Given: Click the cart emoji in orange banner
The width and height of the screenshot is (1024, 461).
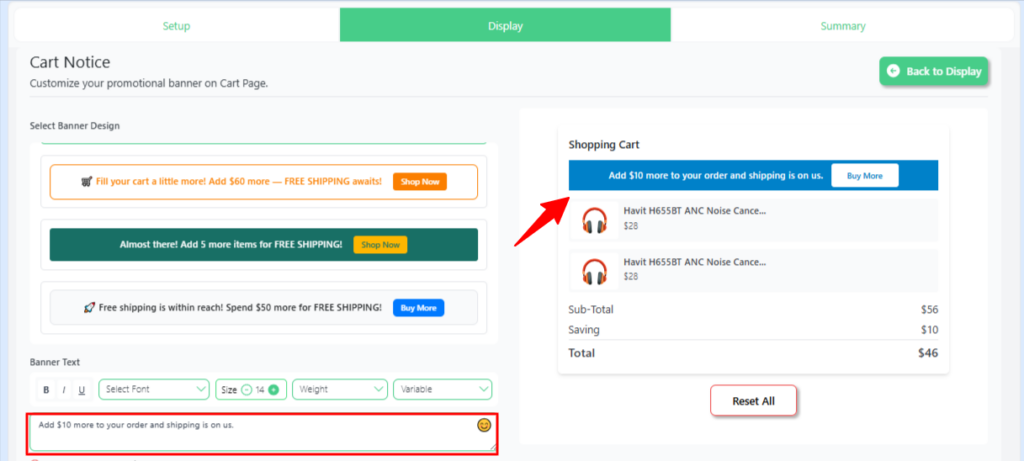Looking at the screenshot, I should 86,182.
